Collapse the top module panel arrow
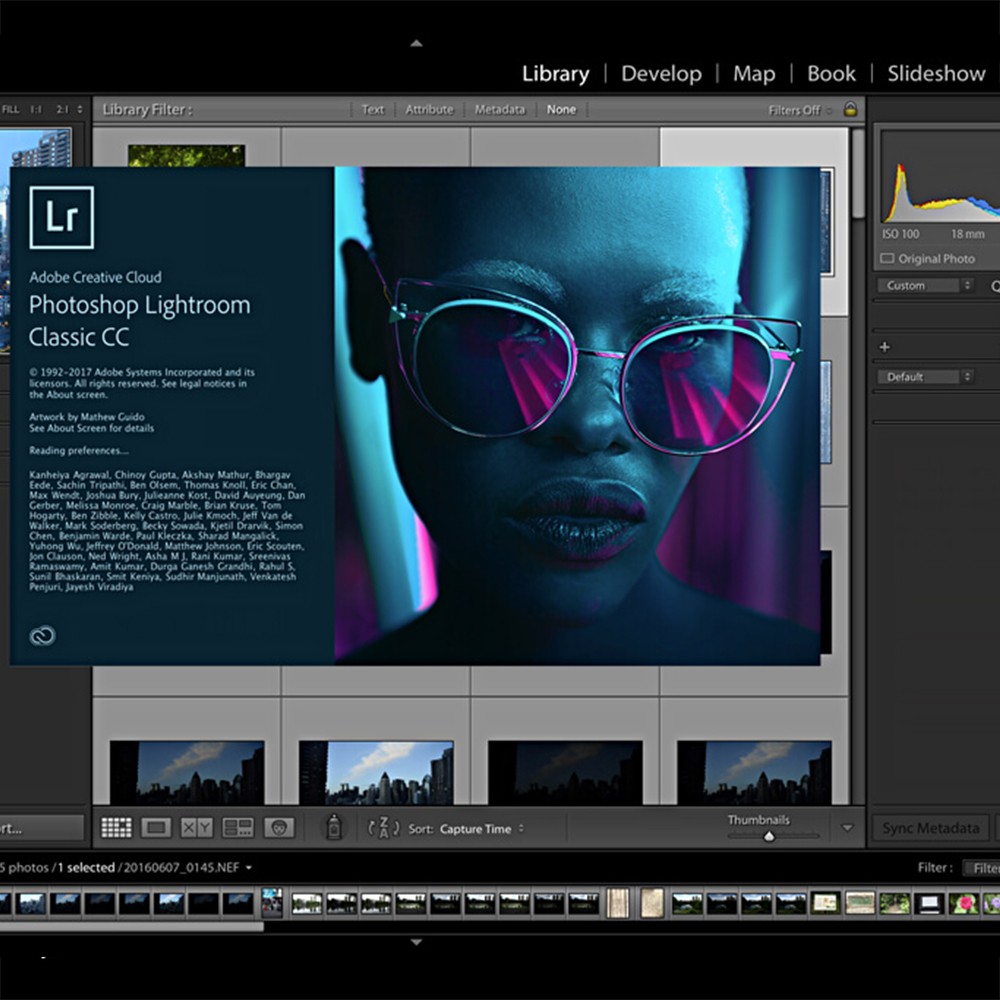The height and width of the screenshot is (1000, 1000). point(416,43)
